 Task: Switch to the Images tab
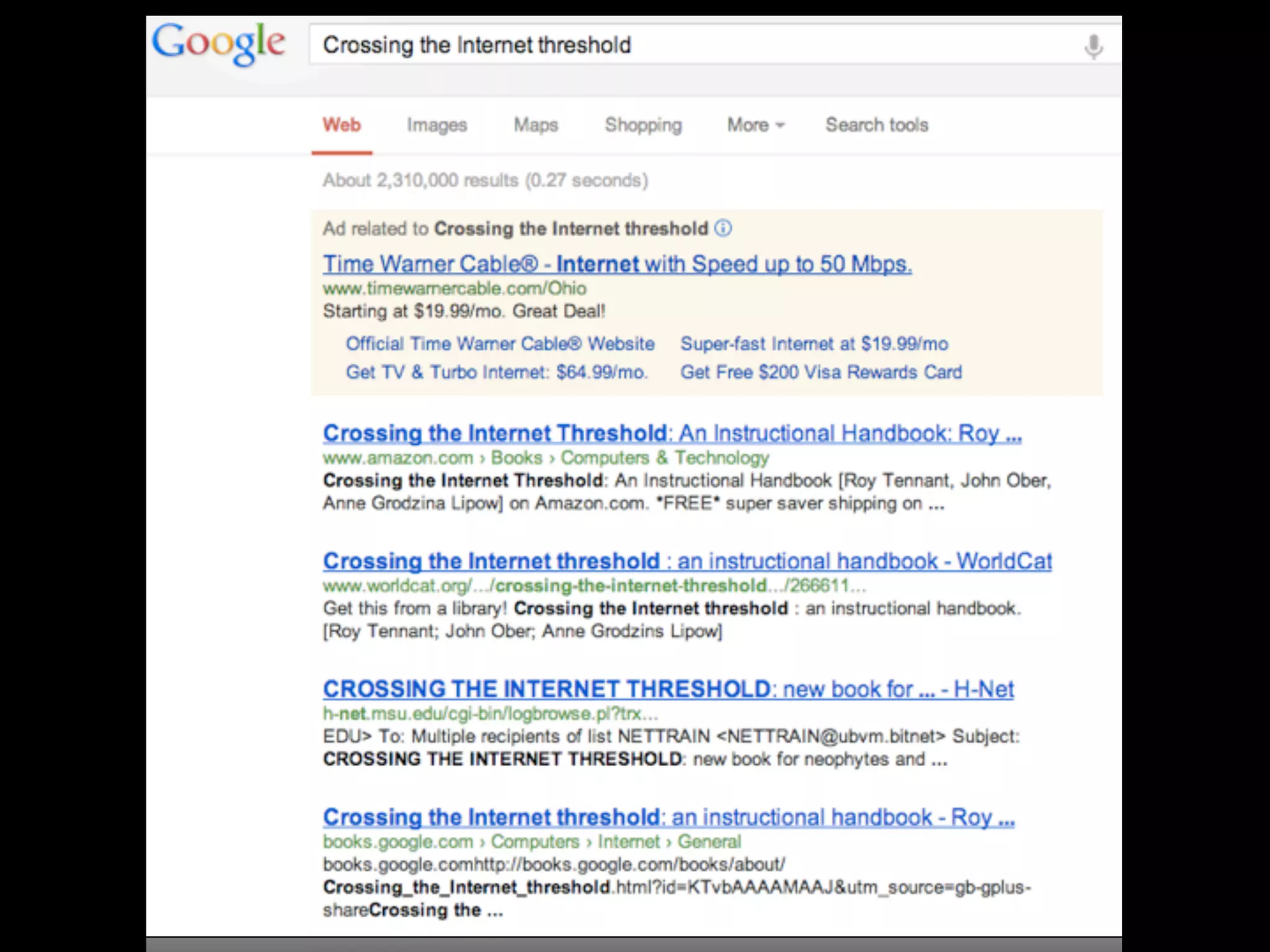437,125
